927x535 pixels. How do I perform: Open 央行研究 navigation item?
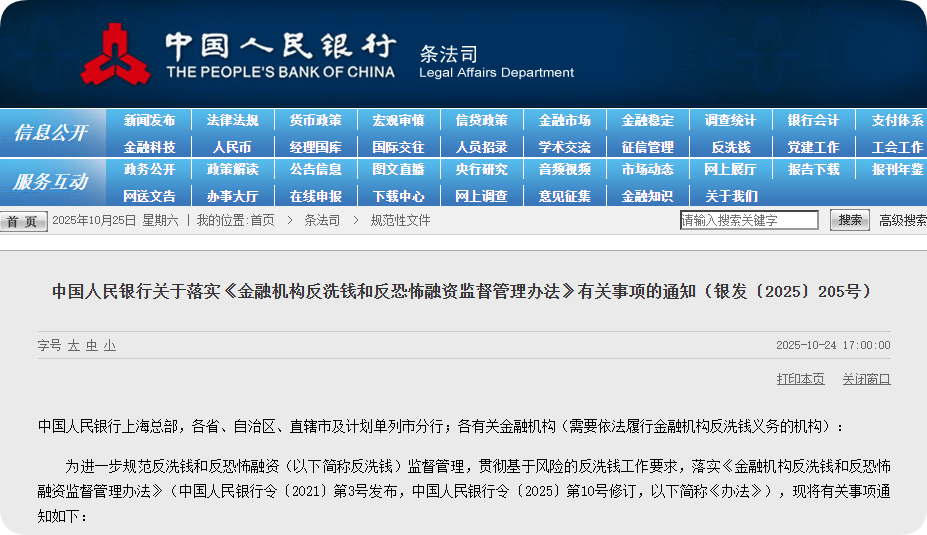481,169
